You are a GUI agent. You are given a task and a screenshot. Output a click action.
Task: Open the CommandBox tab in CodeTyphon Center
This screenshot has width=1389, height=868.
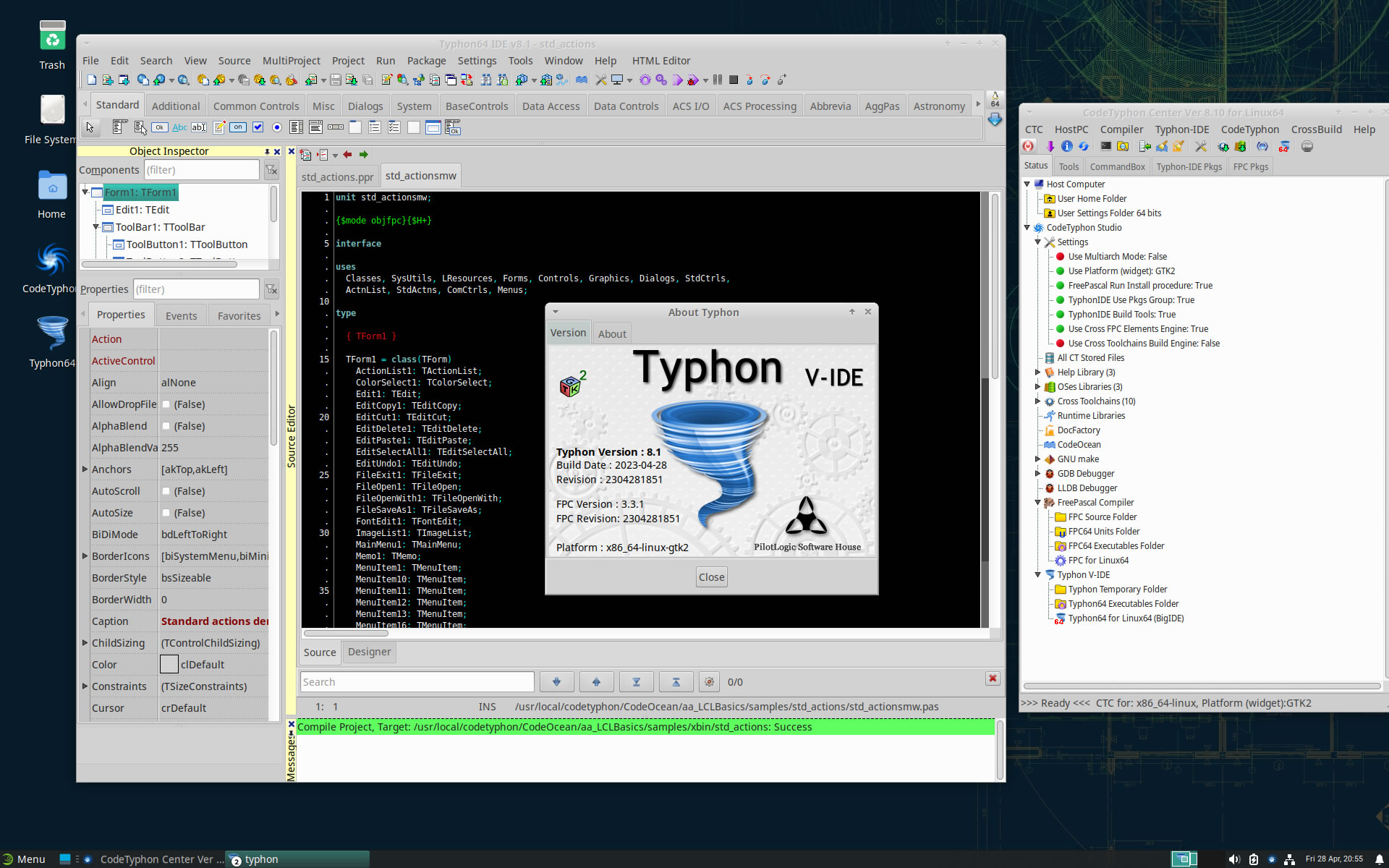click(x=1117, y=167)
